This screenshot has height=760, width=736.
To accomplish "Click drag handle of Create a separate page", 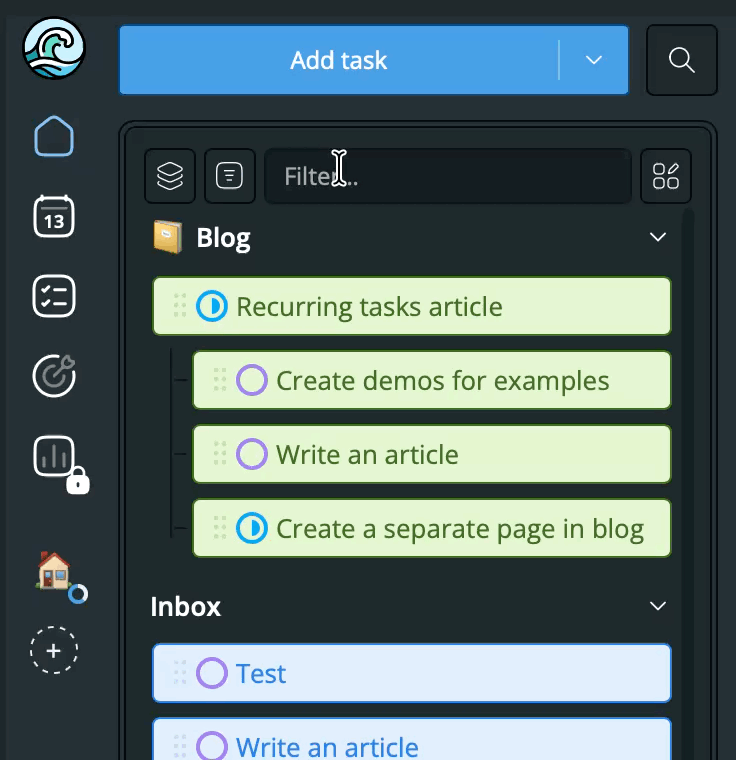I will point(220,527).
